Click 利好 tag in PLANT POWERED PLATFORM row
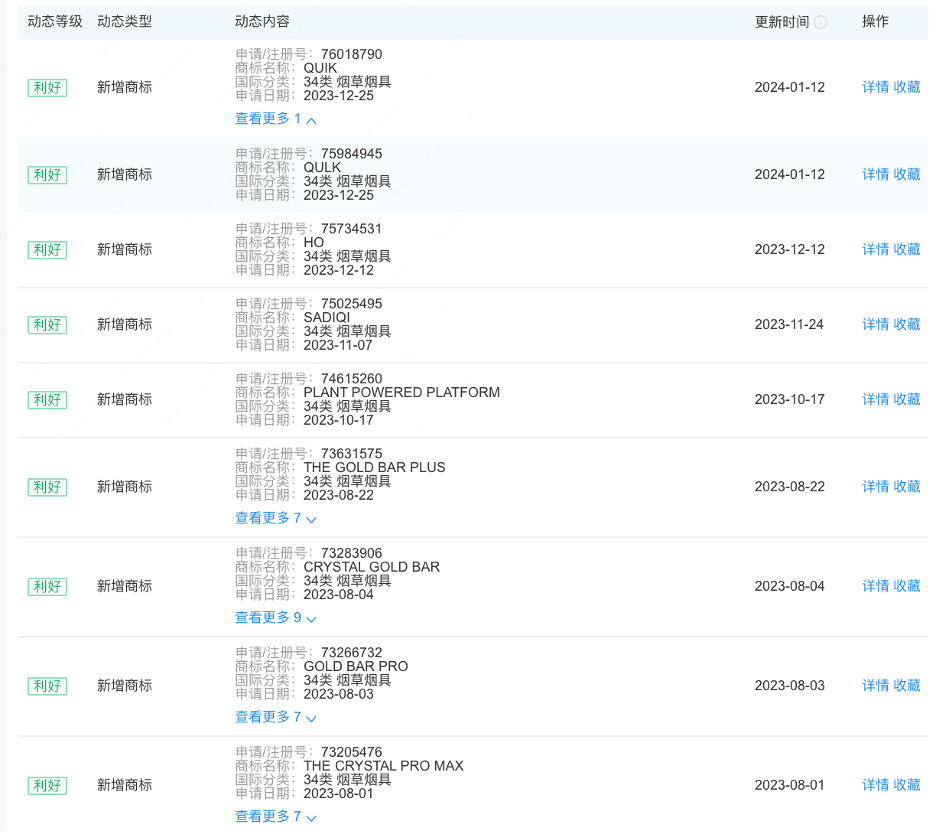The image size is (936, 832). 47,400
